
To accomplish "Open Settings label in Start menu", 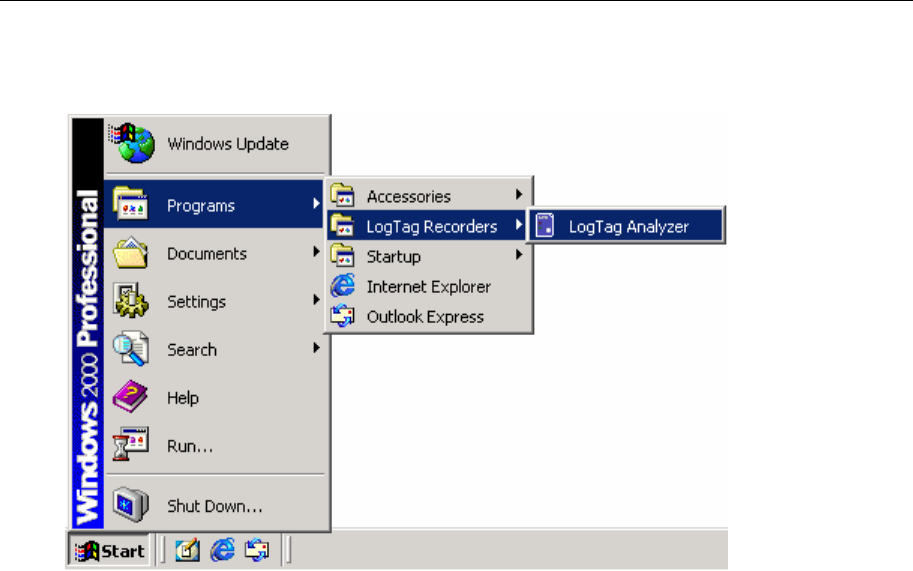I will point(196,302).
